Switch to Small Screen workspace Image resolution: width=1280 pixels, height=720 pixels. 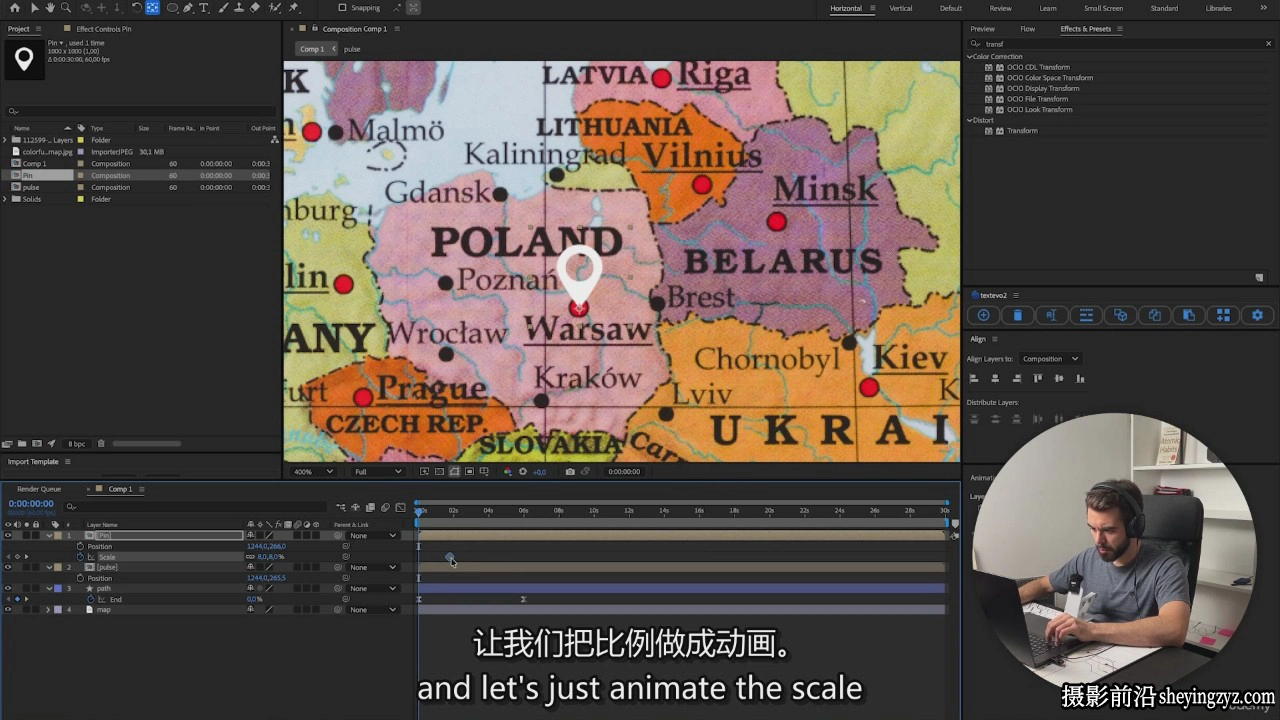pyautogui.click(x=1103, y=8)
